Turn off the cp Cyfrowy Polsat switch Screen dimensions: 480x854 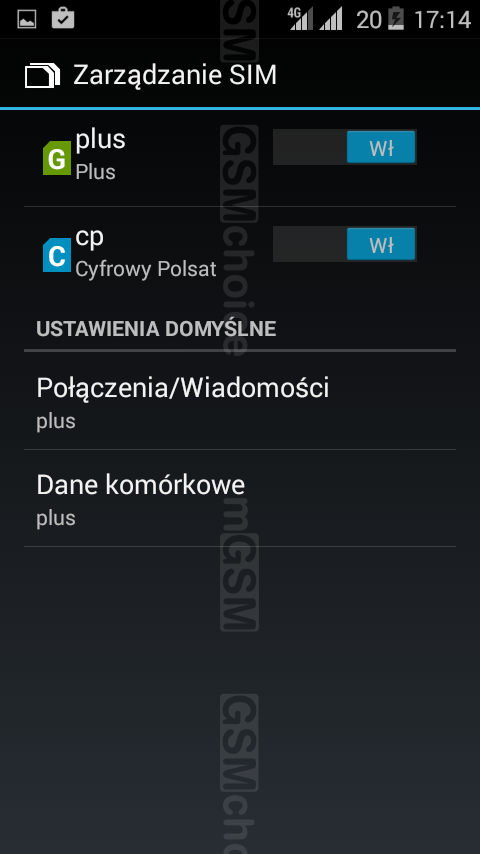(x=344, y=244)
